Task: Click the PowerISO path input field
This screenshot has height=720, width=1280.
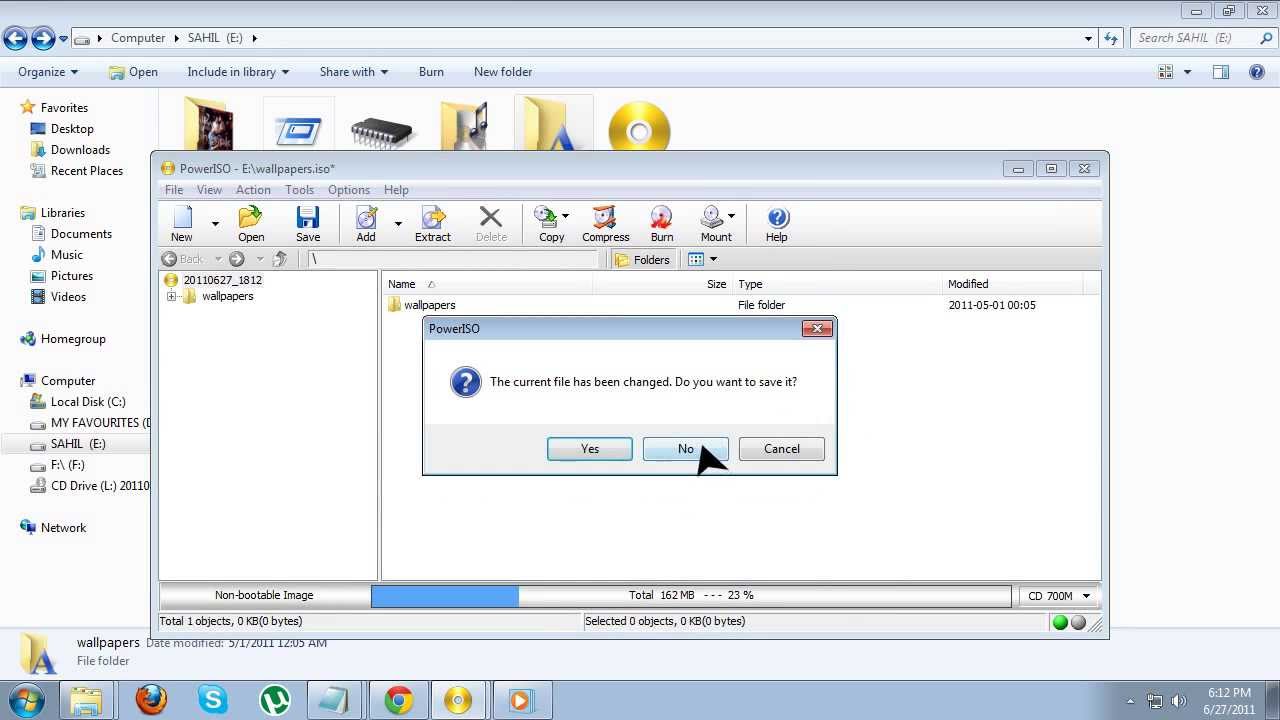Action: click(x=452, y=259)
